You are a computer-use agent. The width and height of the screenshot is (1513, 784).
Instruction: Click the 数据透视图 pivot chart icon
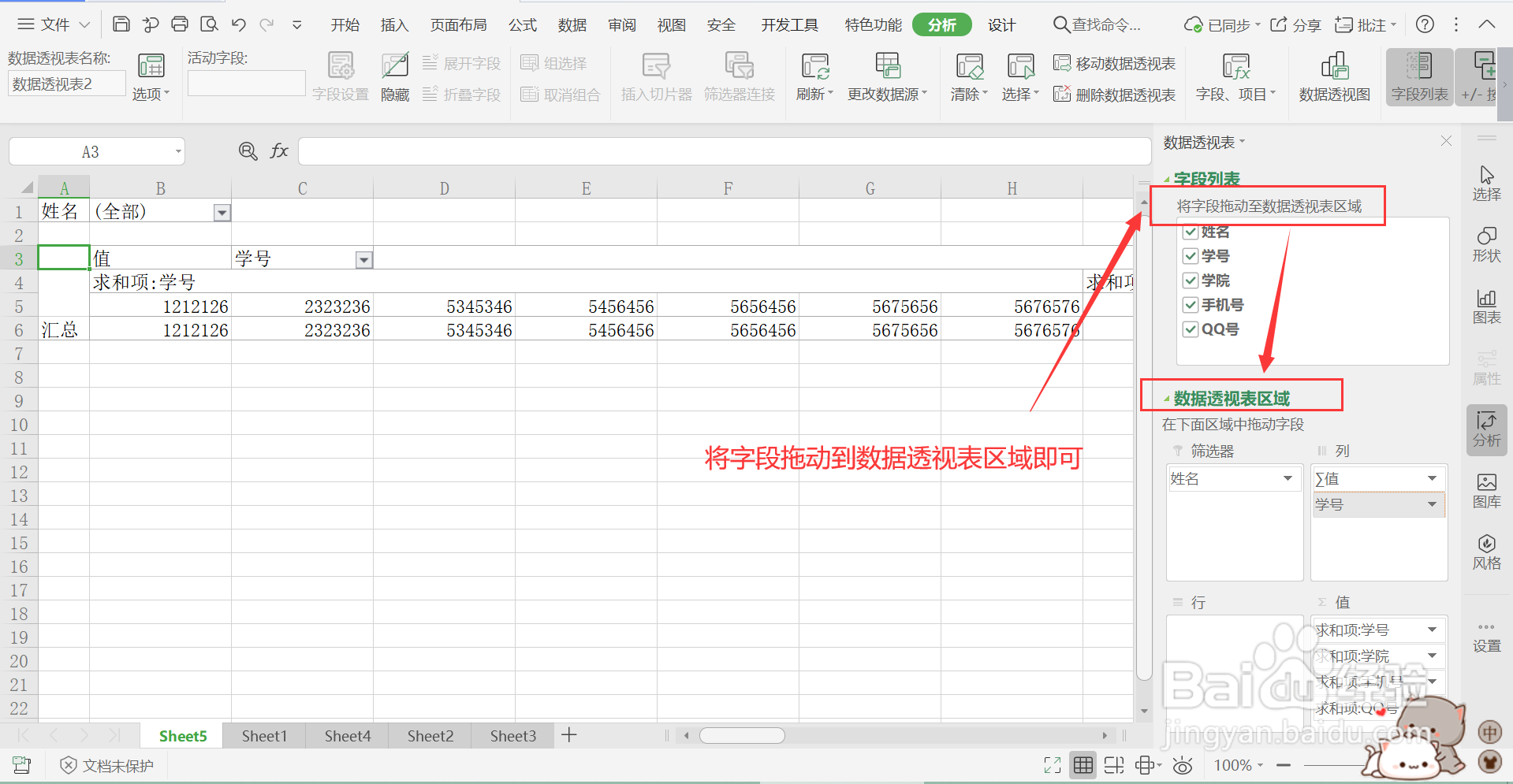point(1334,77)
